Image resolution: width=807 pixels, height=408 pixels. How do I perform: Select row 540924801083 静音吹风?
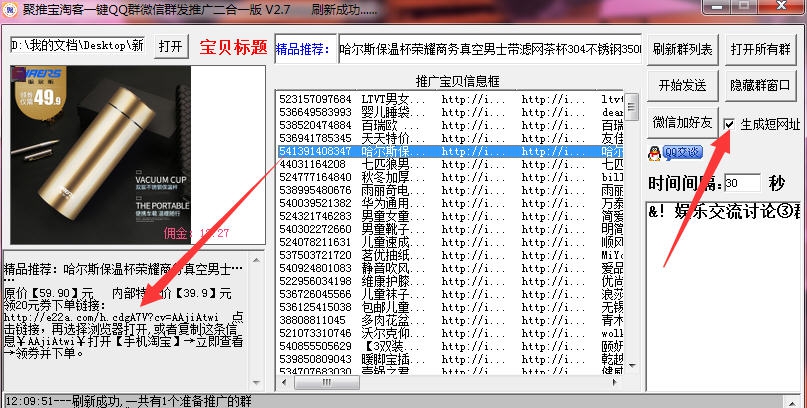pos(450,268)
